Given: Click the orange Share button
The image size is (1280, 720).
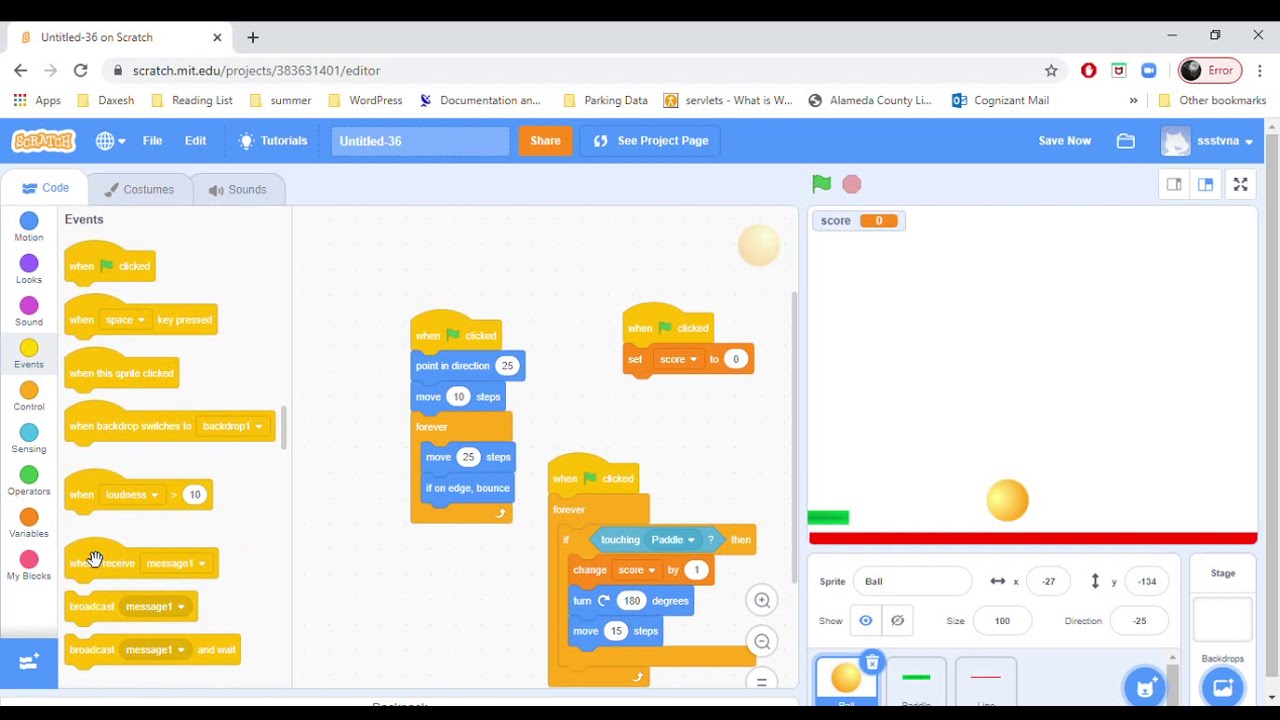Looking at the screenshot, I should tap(545, 141).
